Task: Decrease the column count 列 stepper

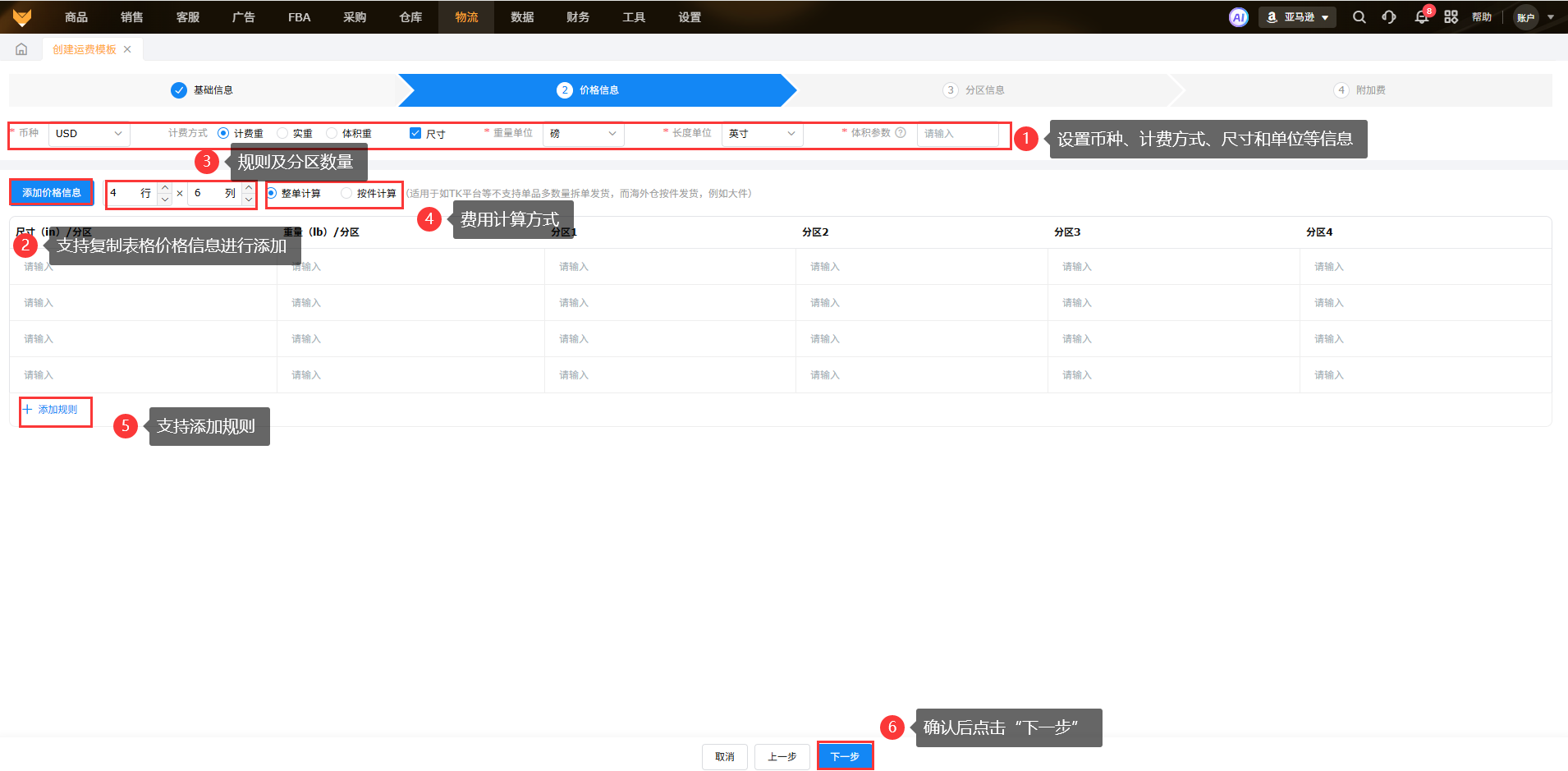Action: pos(249,199)
